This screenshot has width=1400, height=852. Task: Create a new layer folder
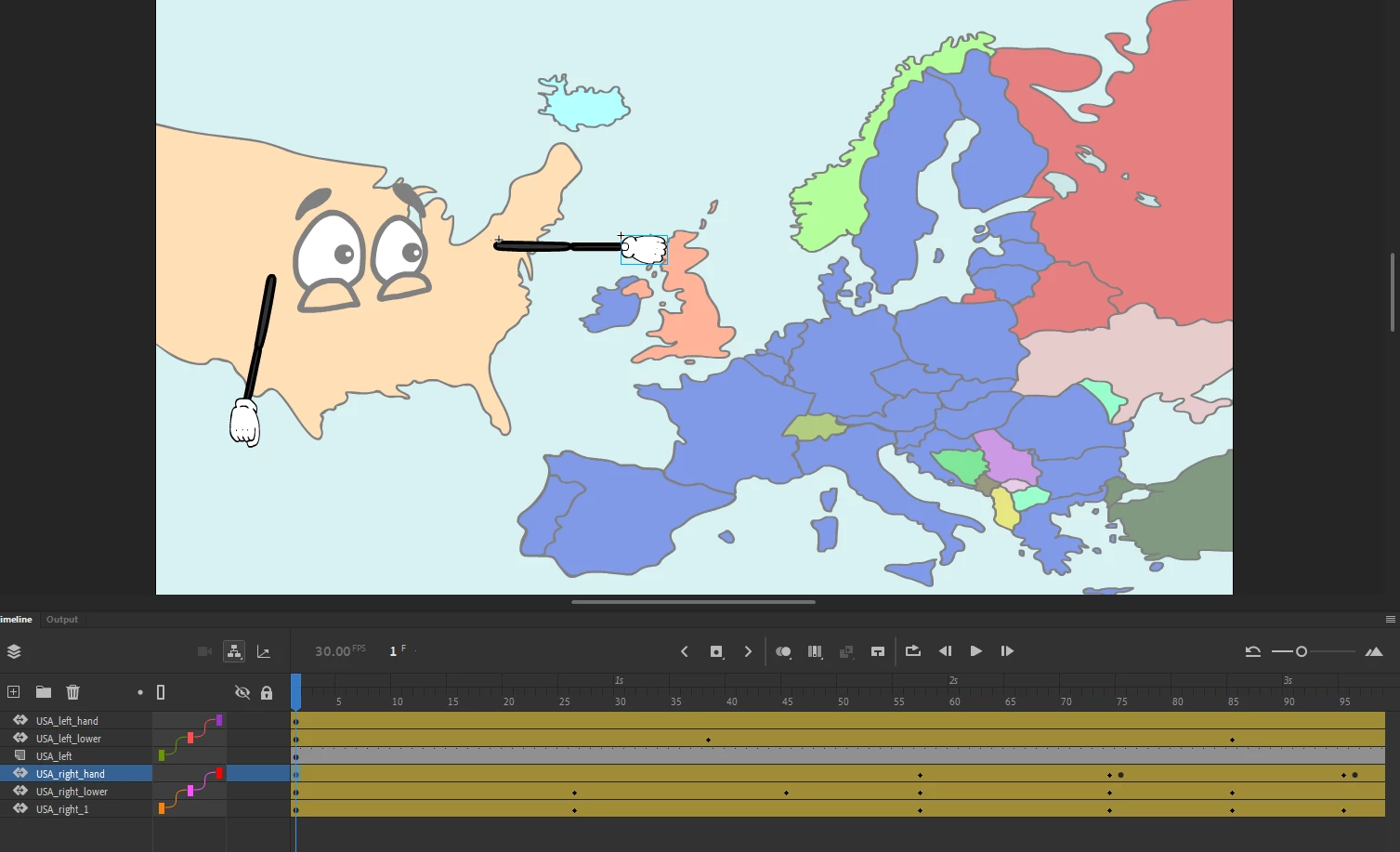44,692
